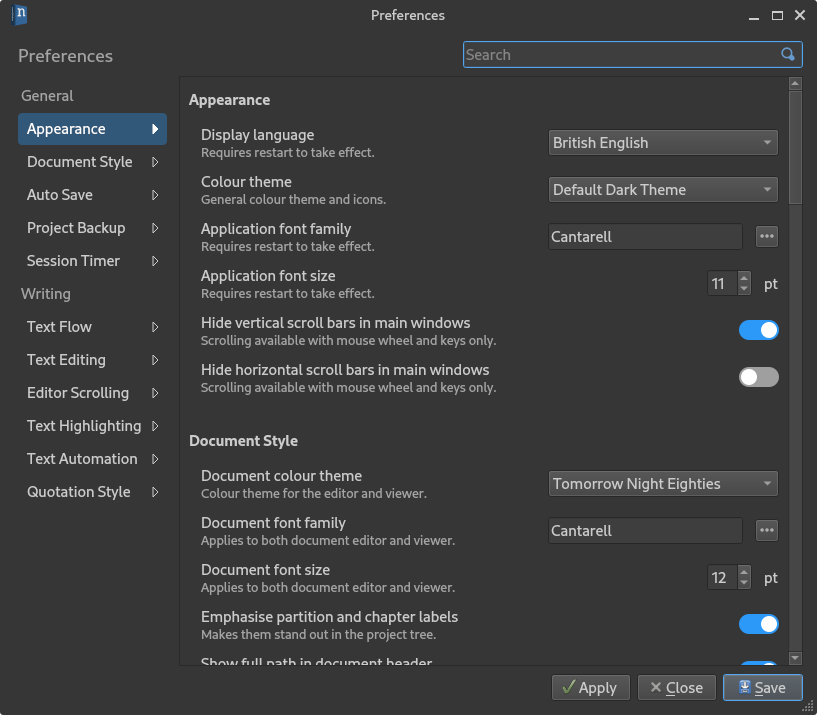This screenshot has width=817, height=715.
Task: Open the Display language dropdown
Action: pos(663,143)
